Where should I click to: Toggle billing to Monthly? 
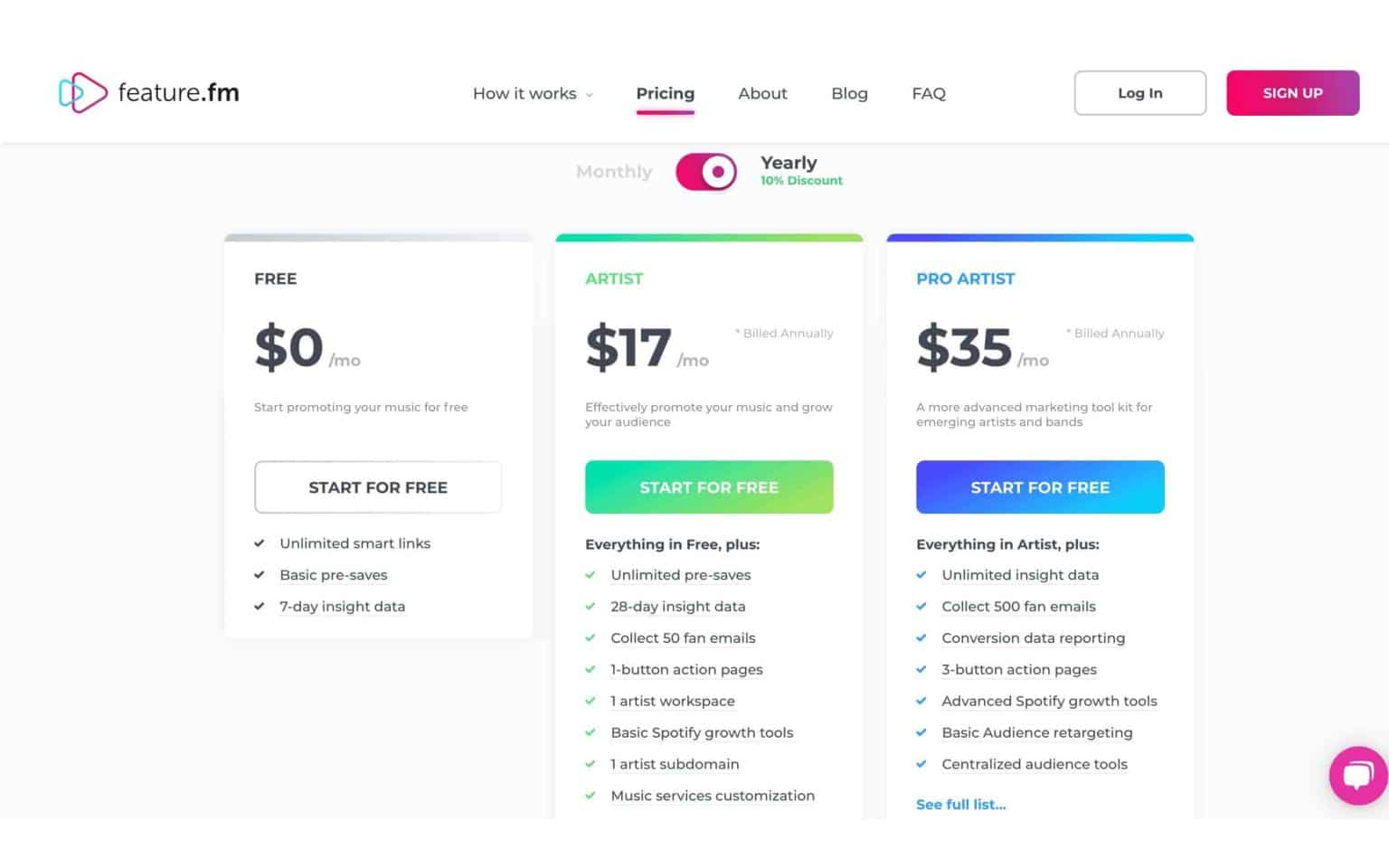[613, 172]
